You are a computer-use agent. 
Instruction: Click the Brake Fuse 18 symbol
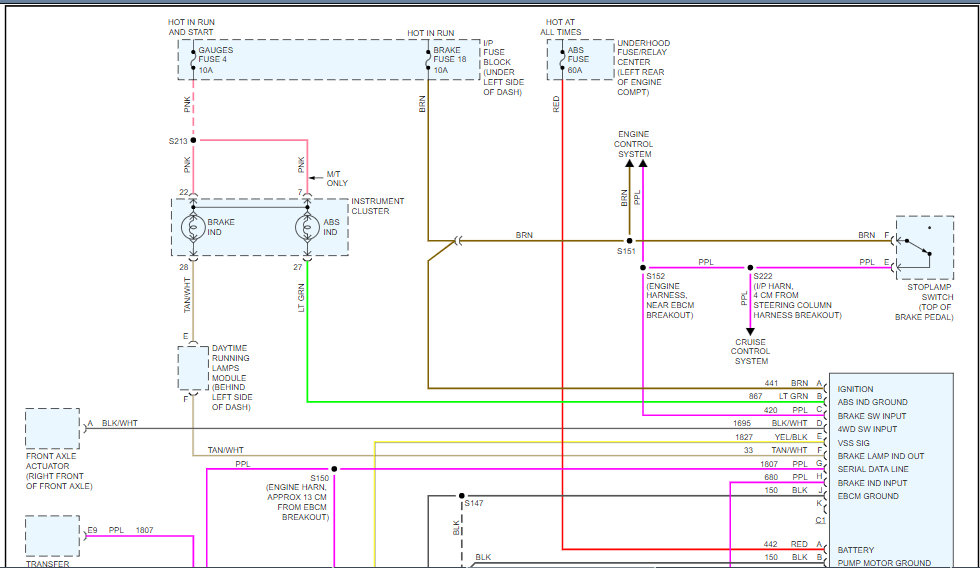pos(428,60)
